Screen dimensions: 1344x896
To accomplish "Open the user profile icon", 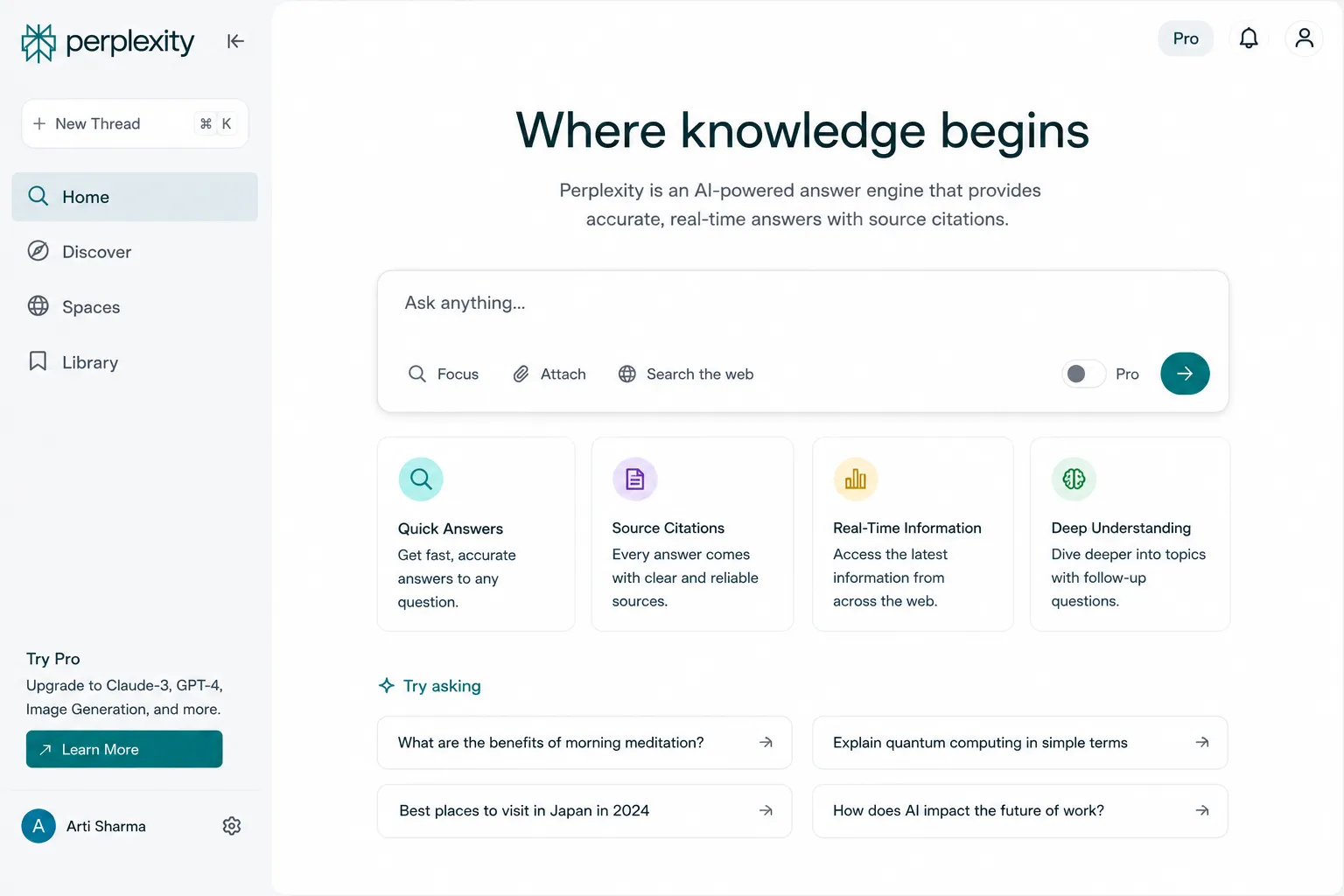I will pos(1304,38).
